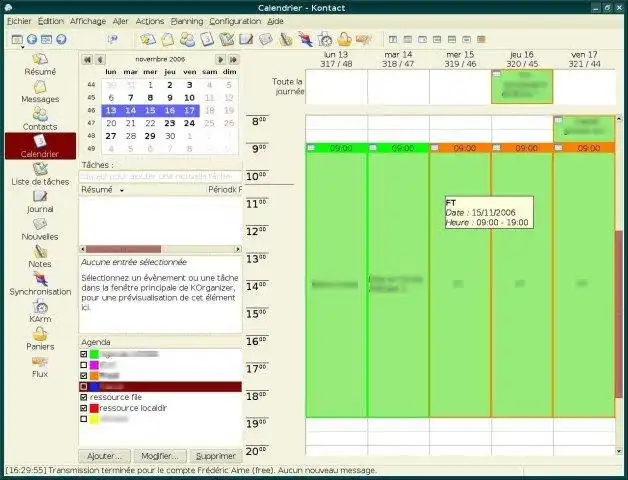Viewport: 628px width, 480px height.
Task: Select the 09:00 event on mar 14
Action: coord(398,280)
